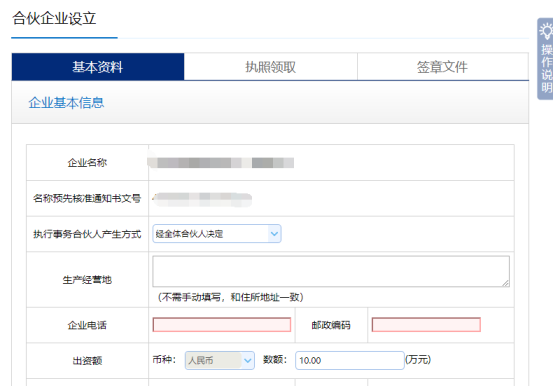The image size is (553, 386).
Task: Click the hint text 不需手动填写，和住所地址一致
Action: [231, 297]
